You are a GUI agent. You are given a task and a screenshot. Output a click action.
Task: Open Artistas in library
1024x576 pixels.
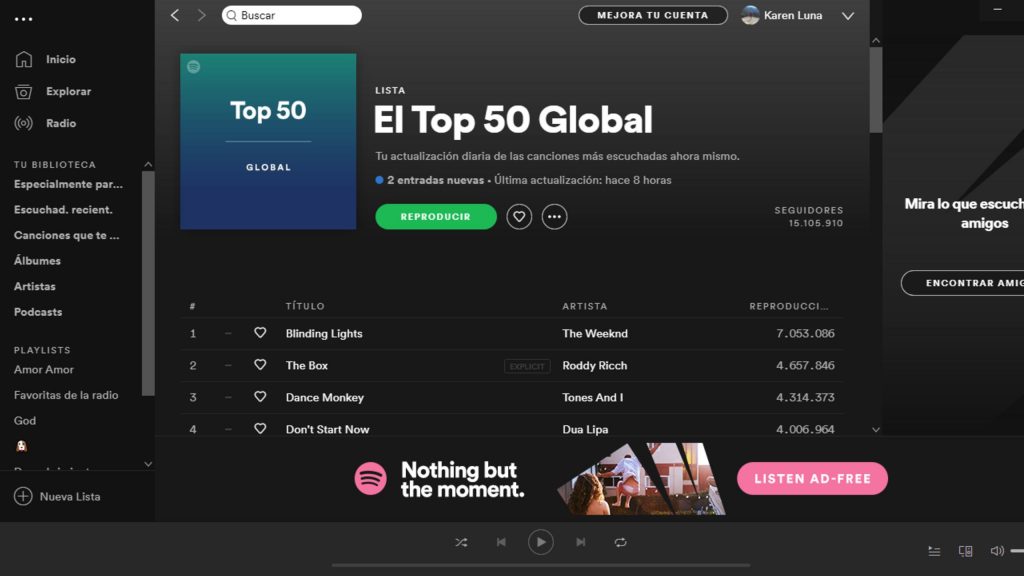coord(35,286)
